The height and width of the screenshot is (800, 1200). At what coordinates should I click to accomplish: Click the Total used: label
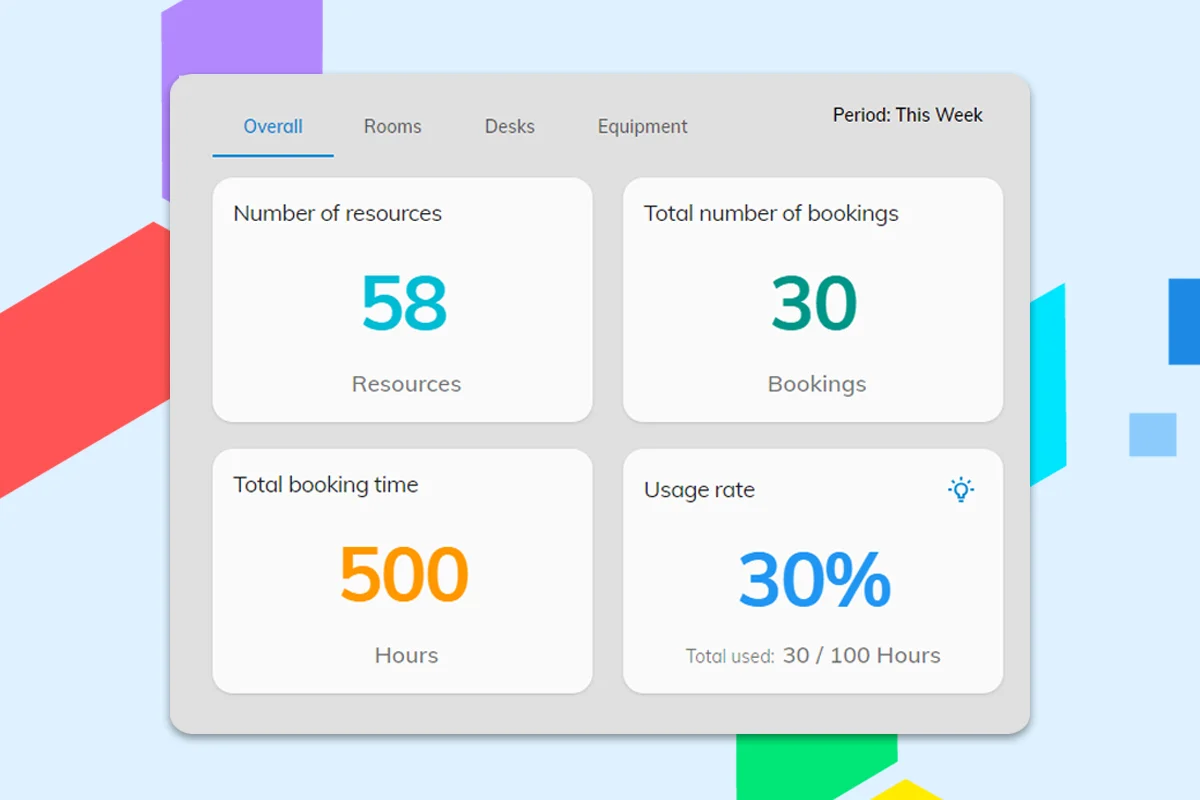click(729, 657)
